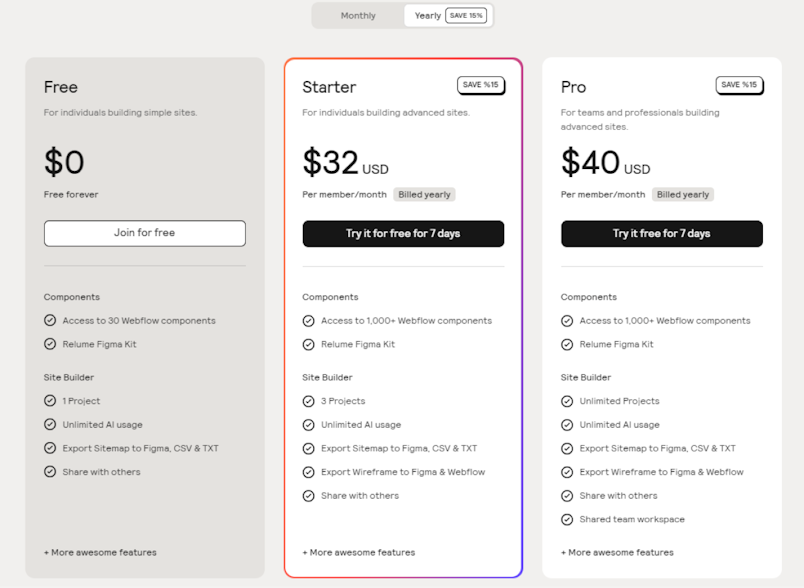Expand More awesome features in Starter plan

click(x=358, y=552)
